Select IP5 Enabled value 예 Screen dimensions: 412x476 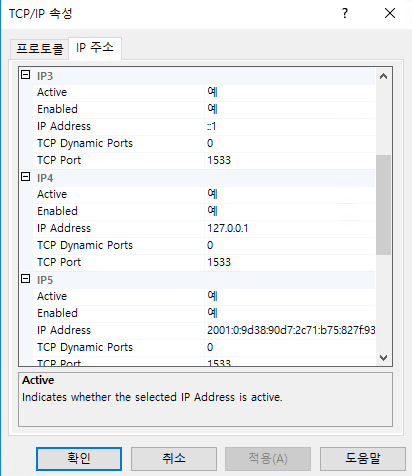pyautogui.click(x=290, y=313)
